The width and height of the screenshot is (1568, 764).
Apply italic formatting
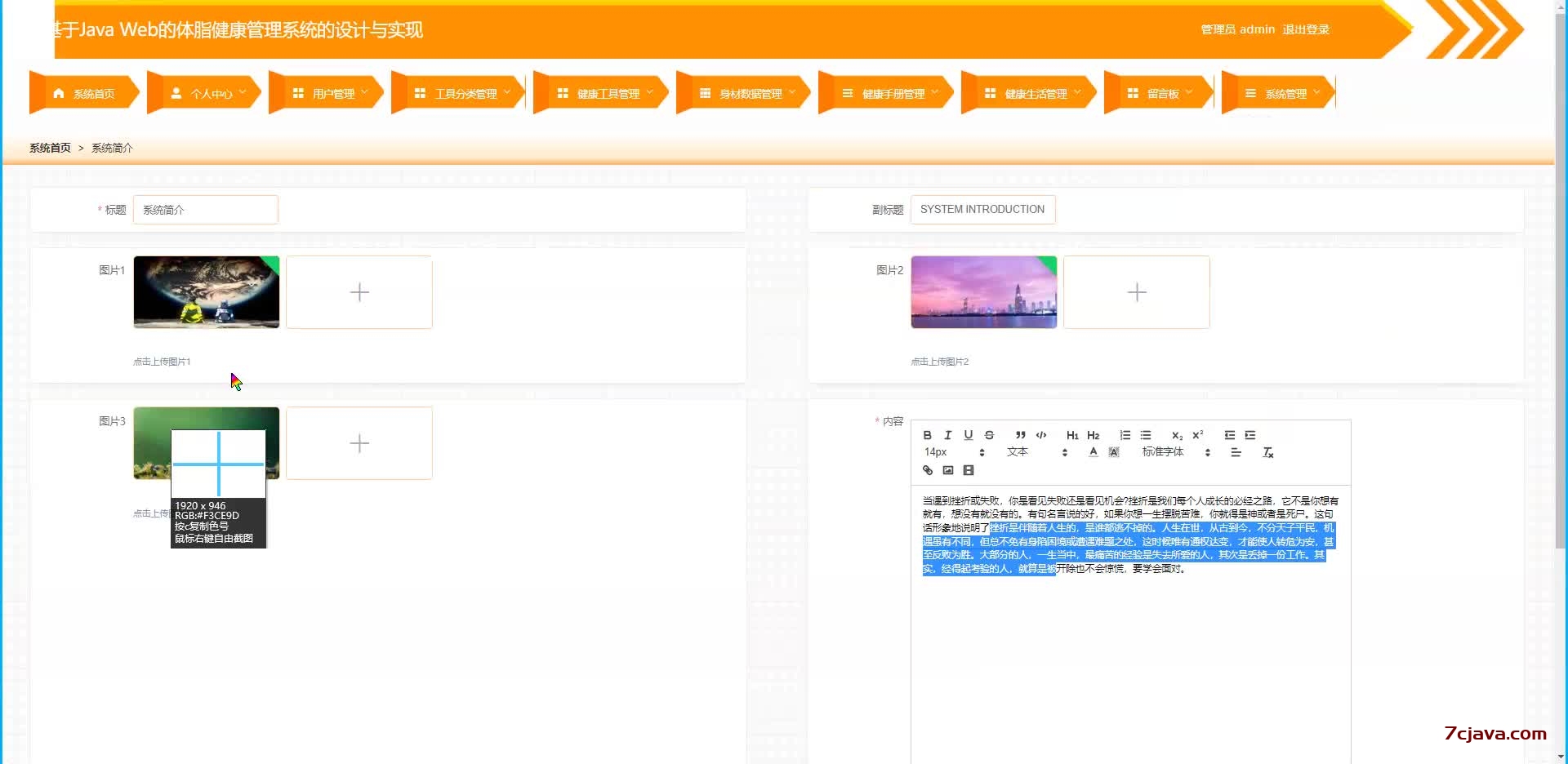[x=948, y=435]
